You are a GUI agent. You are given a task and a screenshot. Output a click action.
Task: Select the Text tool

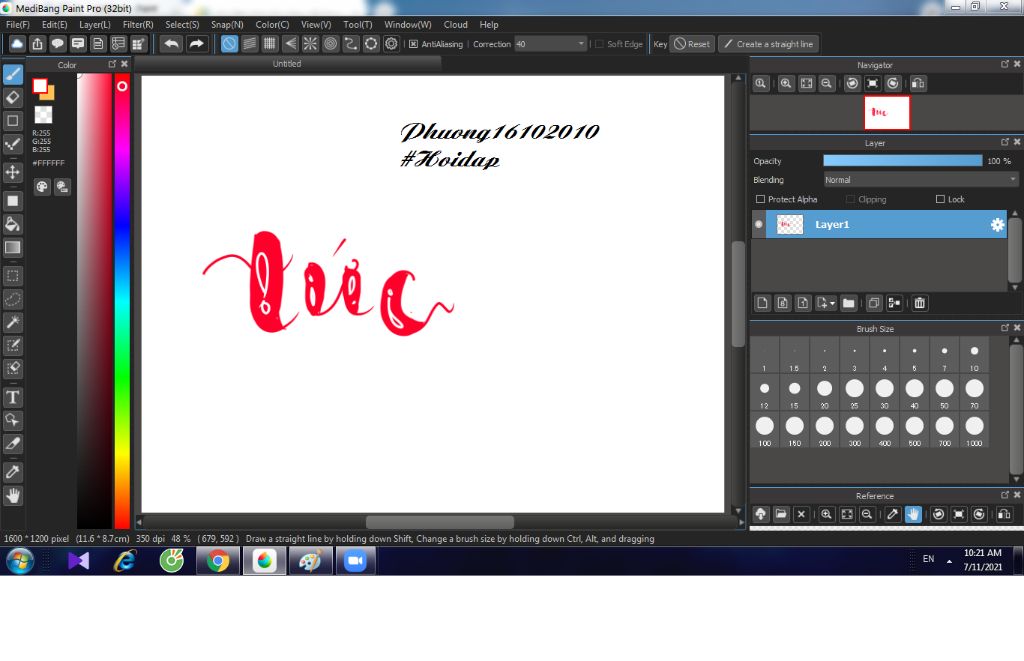point(12,397)
